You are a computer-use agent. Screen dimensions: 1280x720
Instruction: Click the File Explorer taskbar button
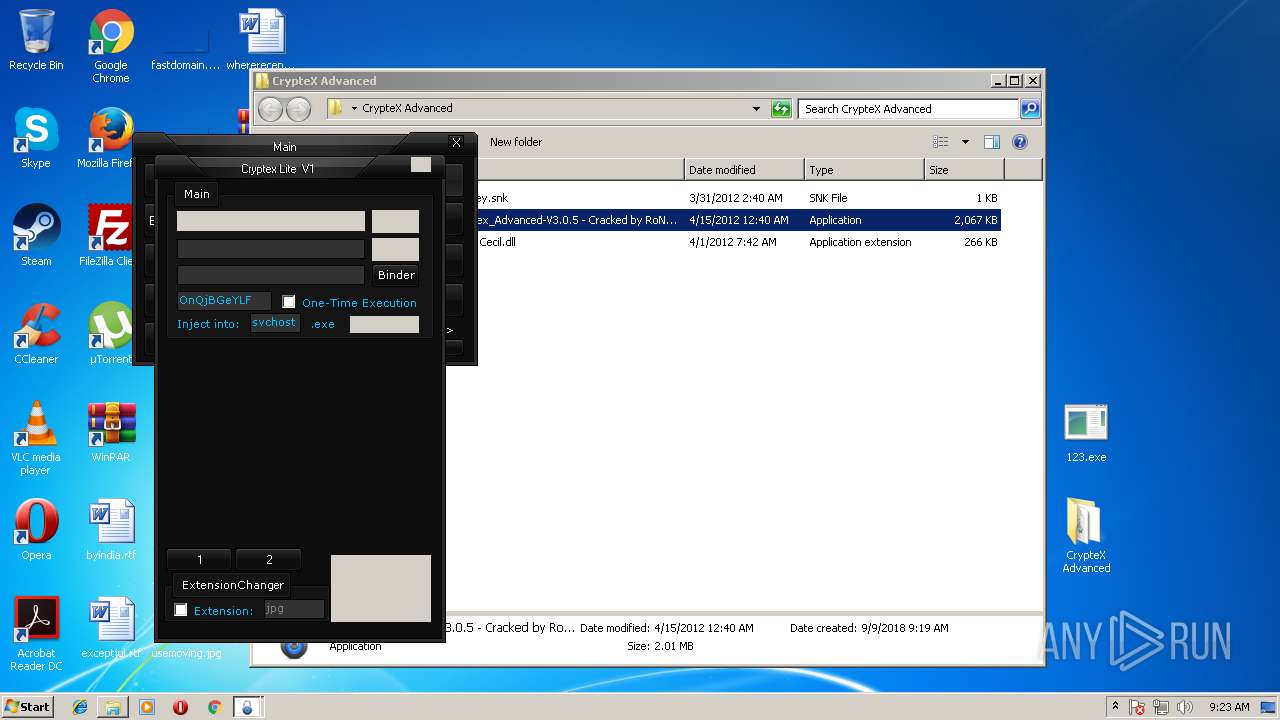coord(113,707)
